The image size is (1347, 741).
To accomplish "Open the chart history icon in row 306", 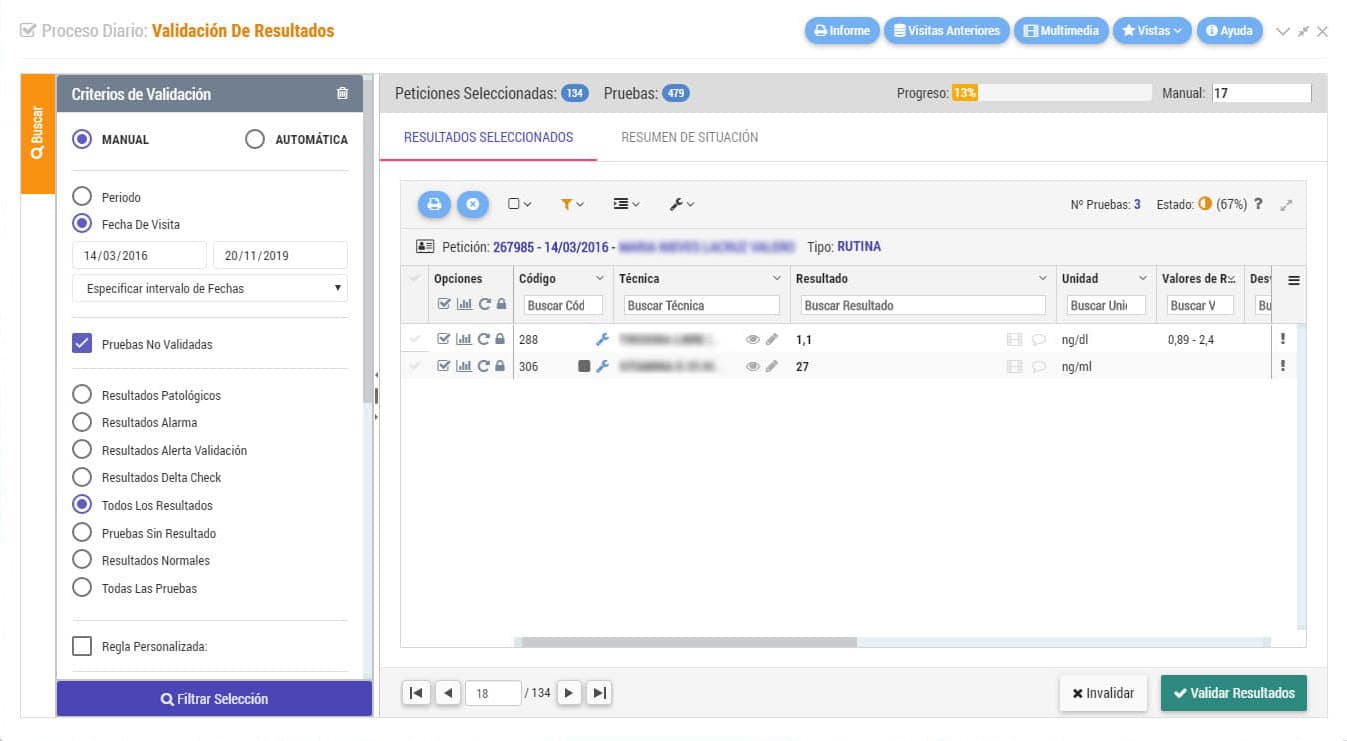I will [x=464, y=366].
